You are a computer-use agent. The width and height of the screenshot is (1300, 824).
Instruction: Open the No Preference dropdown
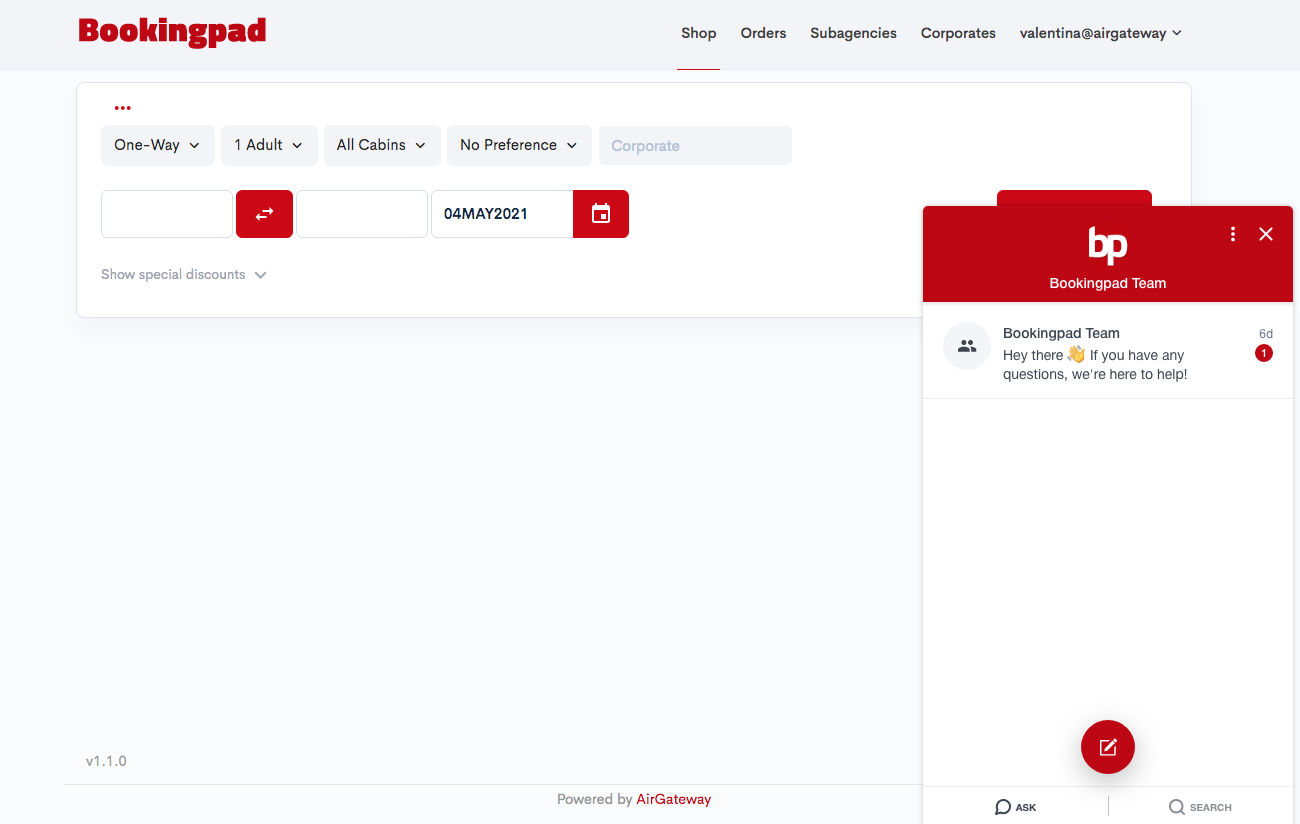[519, 145]
